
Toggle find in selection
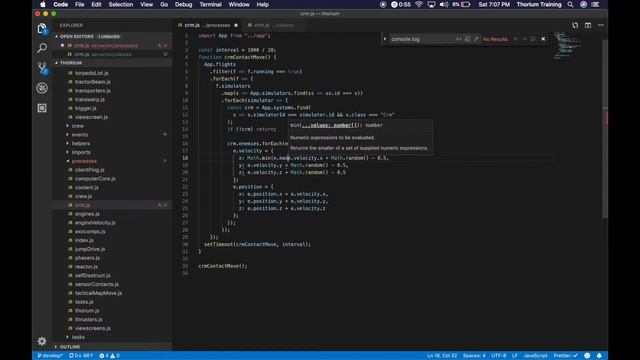pos(533,39)
